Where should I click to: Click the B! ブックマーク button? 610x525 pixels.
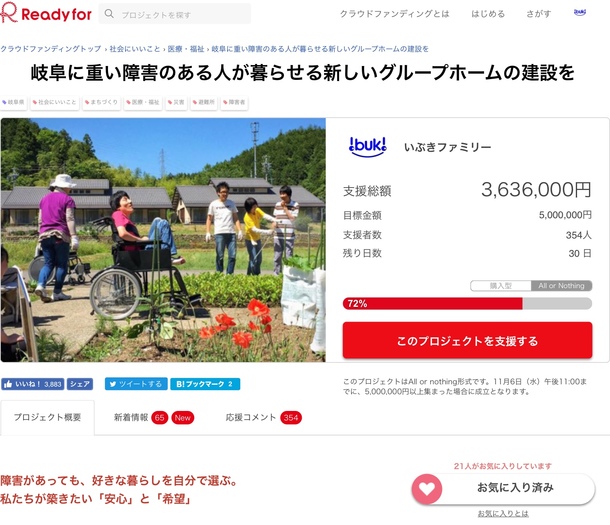[205, 384]
